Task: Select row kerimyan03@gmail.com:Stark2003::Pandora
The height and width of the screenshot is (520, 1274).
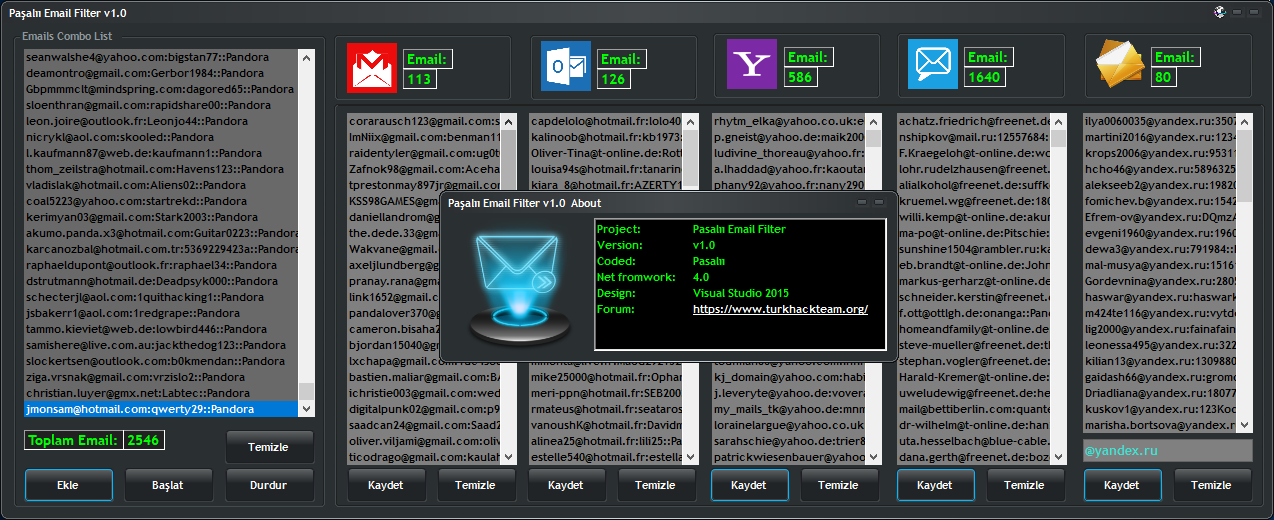Action: click(x=162, y=217)
